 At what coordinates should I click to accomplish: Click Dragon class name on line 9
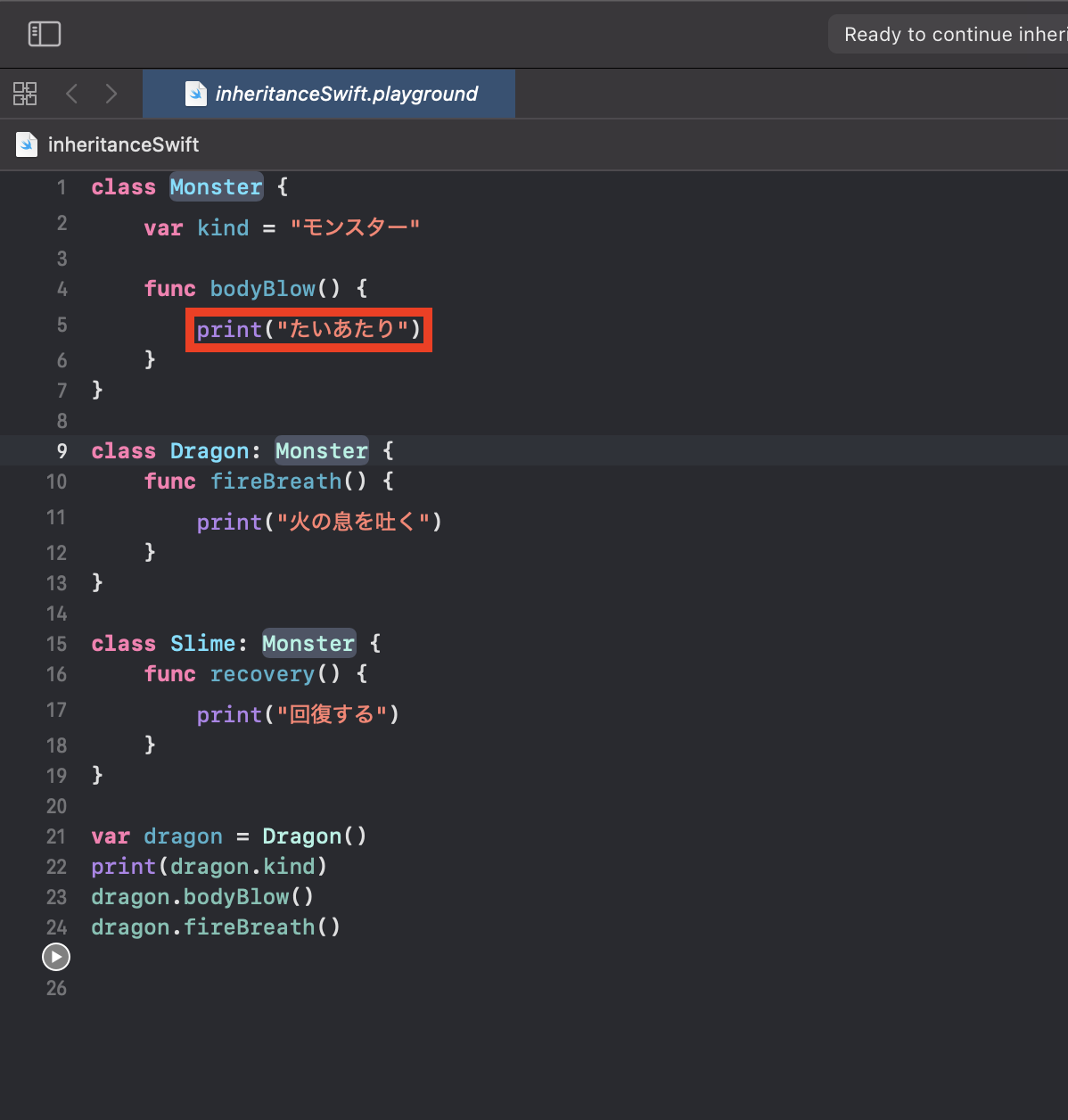pos(209,451)
